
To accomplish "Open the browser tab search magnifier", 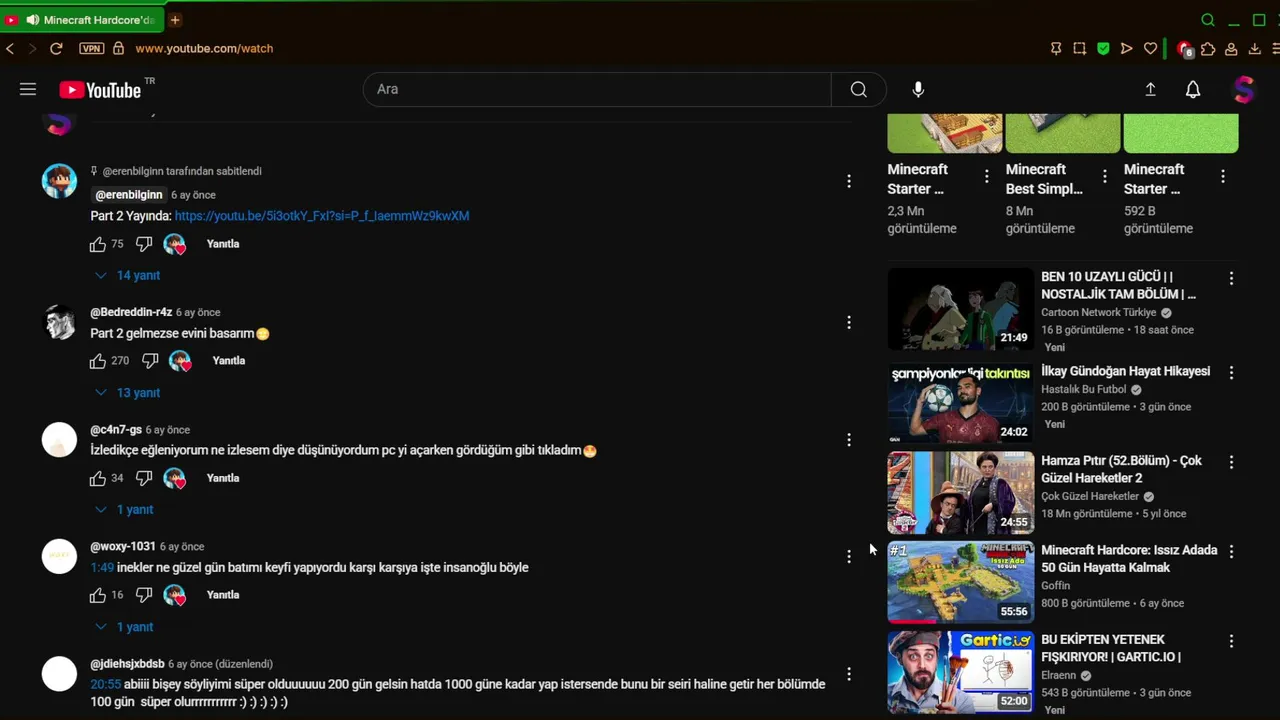I will click(1208, 20).
